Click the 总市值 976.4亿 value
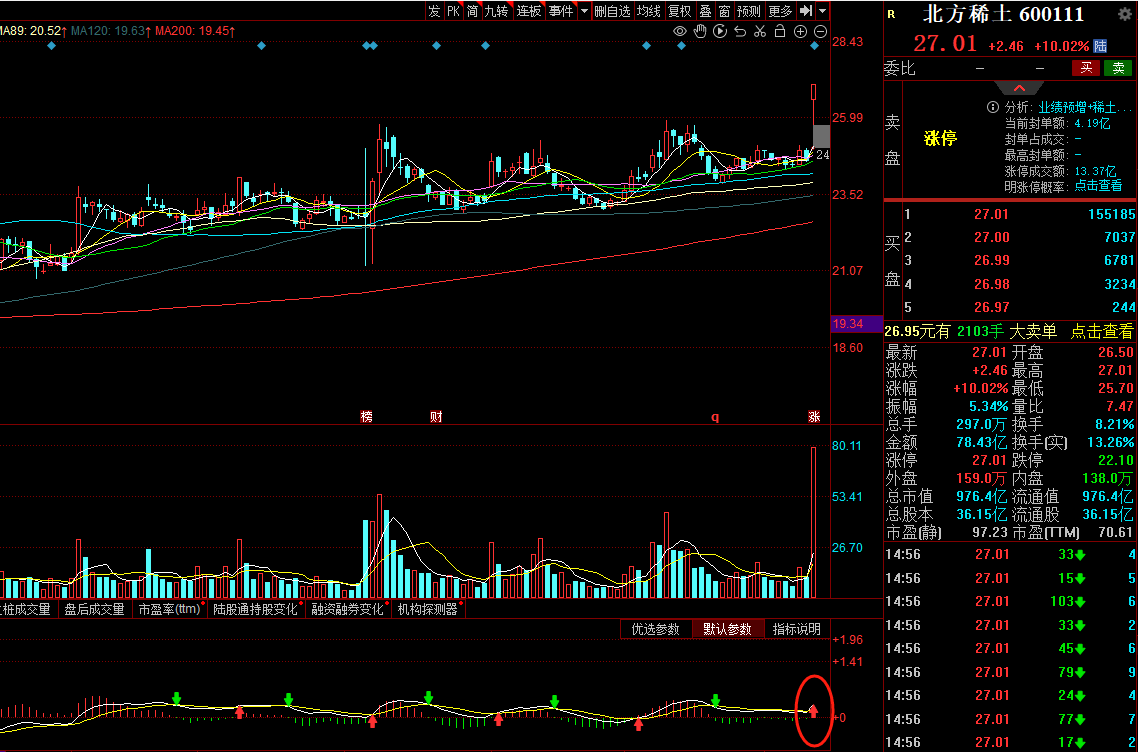The image size is (1138, 752). pyautogui.click(x=981, y=496)
